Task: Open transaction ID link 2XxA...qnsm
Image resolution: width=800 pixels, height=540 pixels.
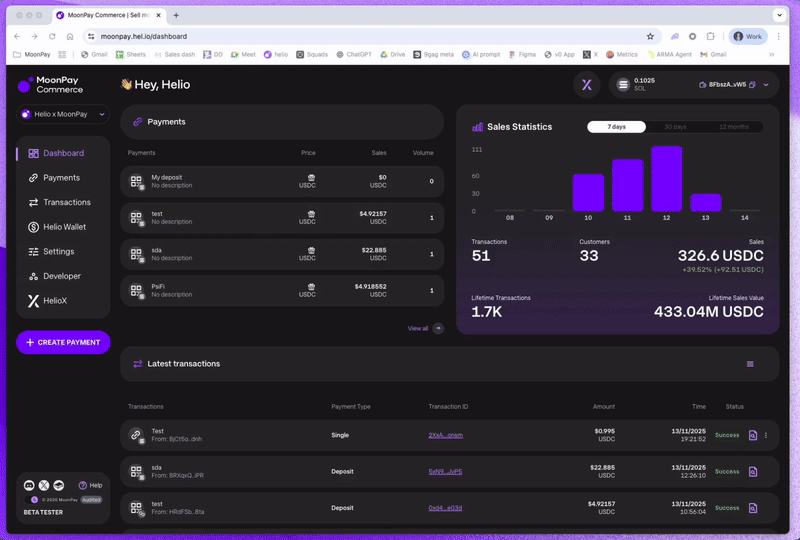Action: [445, 435]
